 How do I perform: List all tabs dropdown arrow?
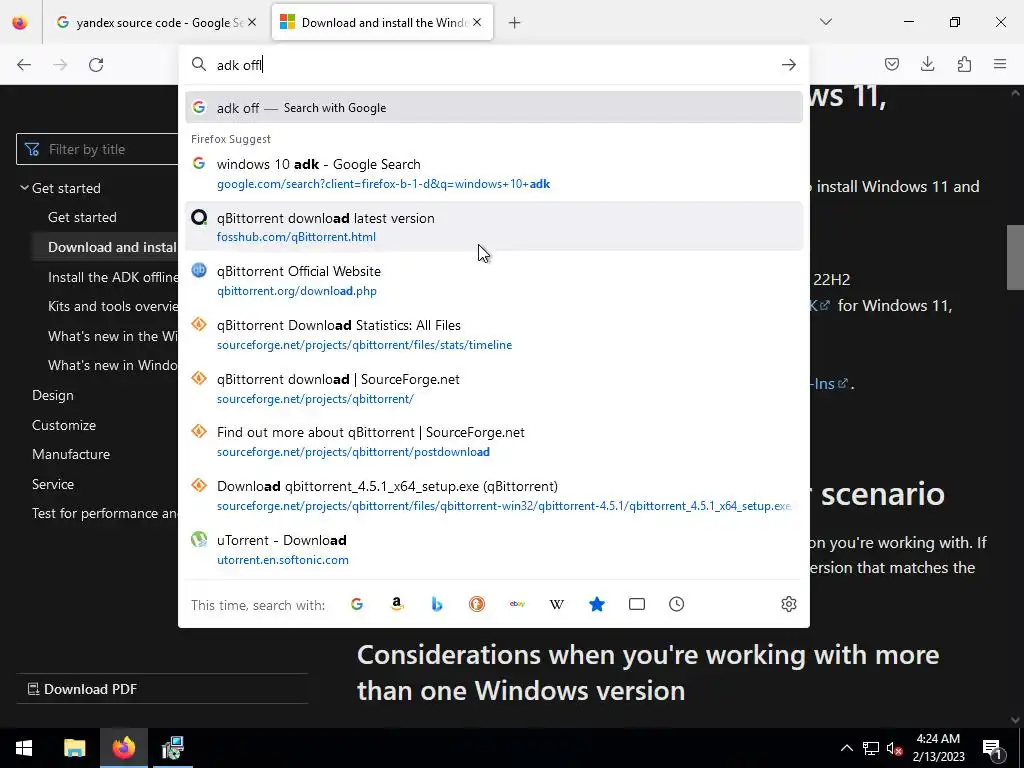[825, 22]
